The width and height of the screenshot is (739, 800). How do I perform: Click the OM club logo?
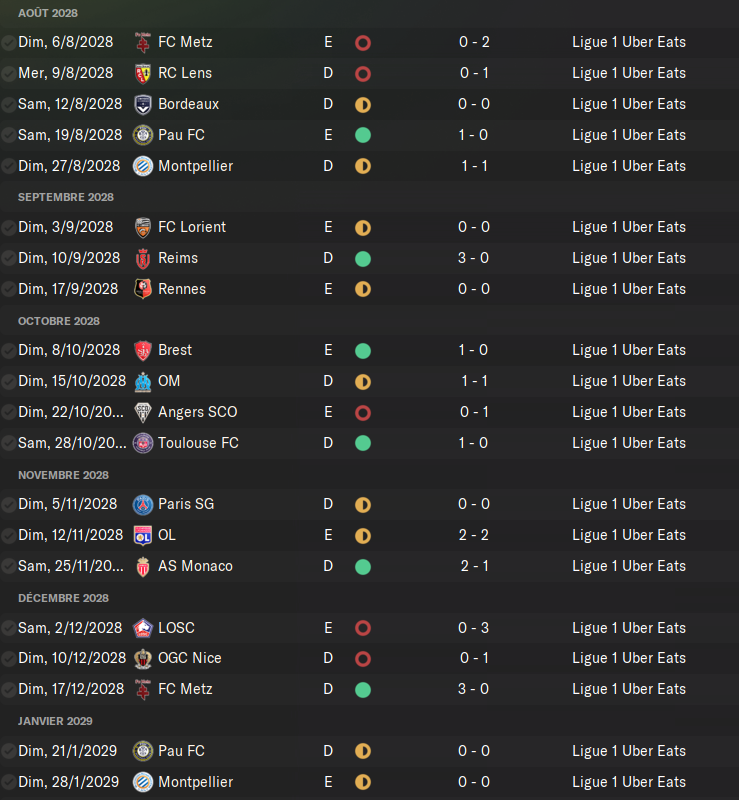pos(143,382)
